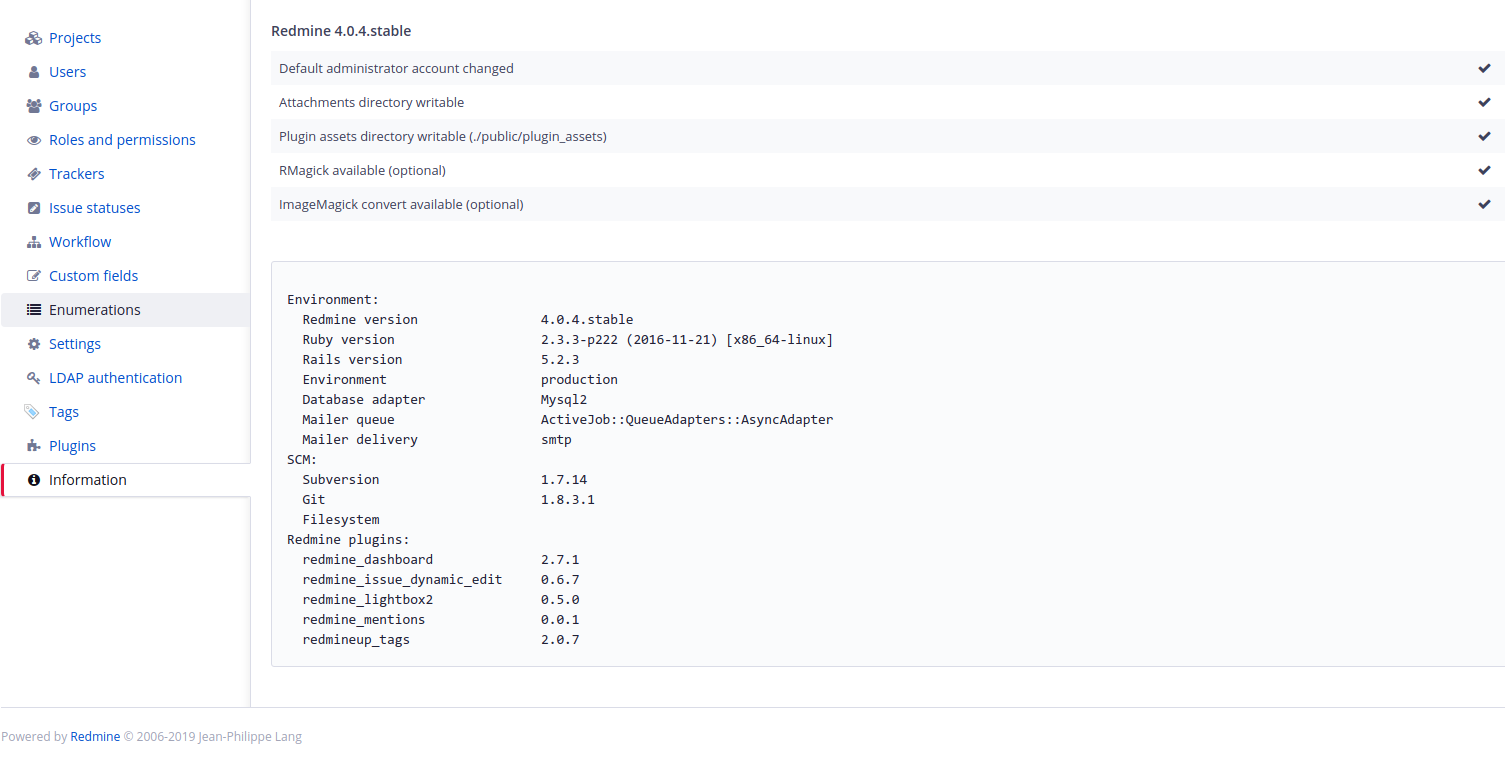
Task: Go to Custom fields
Action: [93, 276]
